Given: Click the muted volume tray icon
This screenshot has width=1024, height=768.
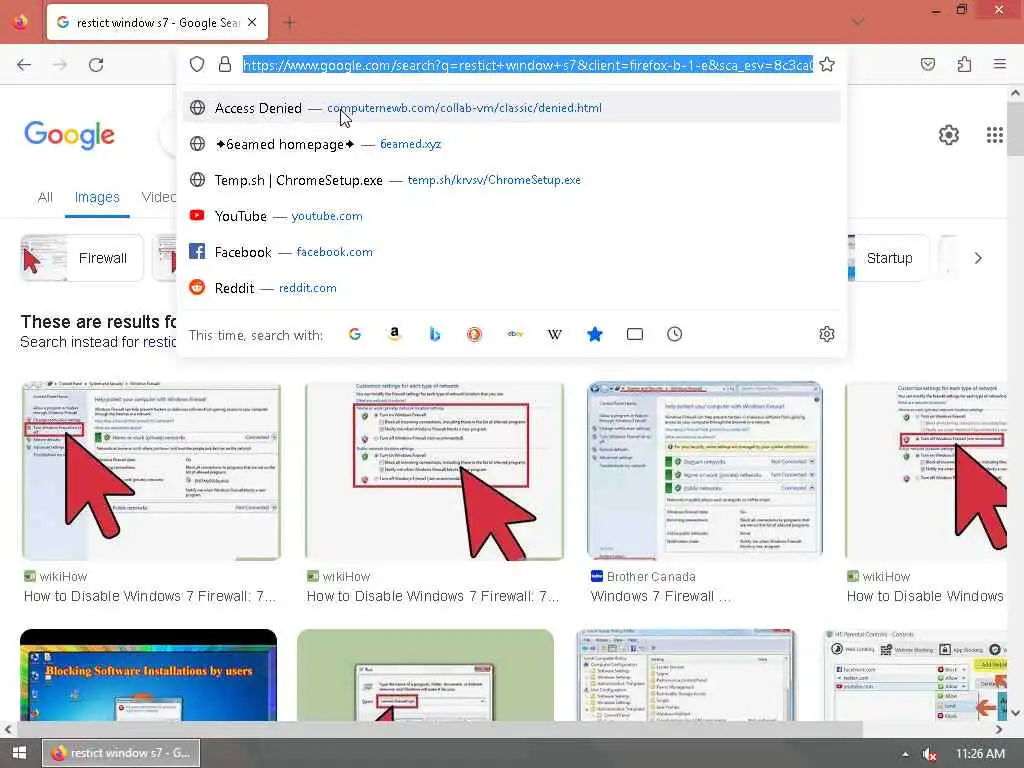Looking at the screenshot, I should pos(929,754).
